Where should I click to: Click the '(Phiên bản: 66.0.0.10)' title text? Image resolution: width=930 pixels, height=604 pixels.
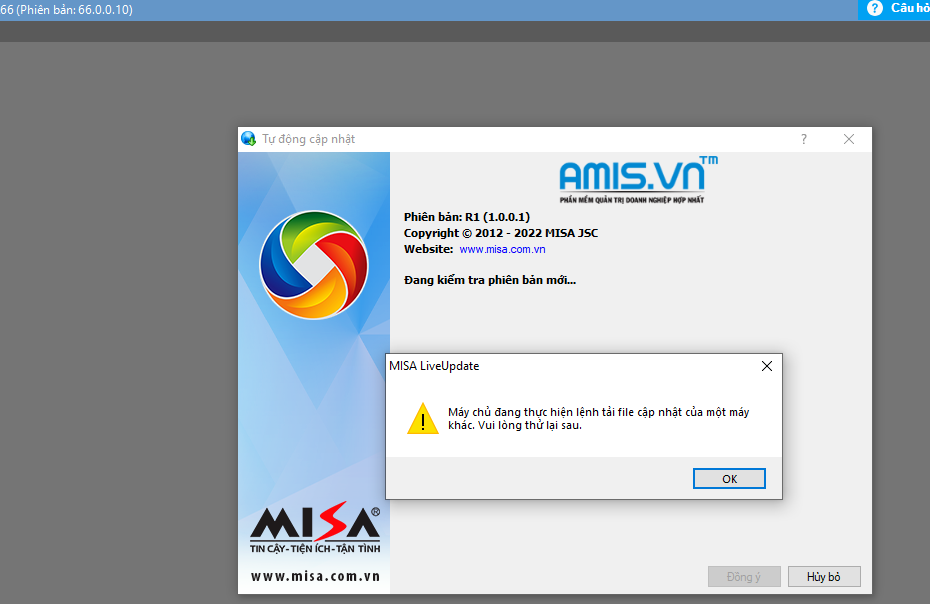click(75, 9)
